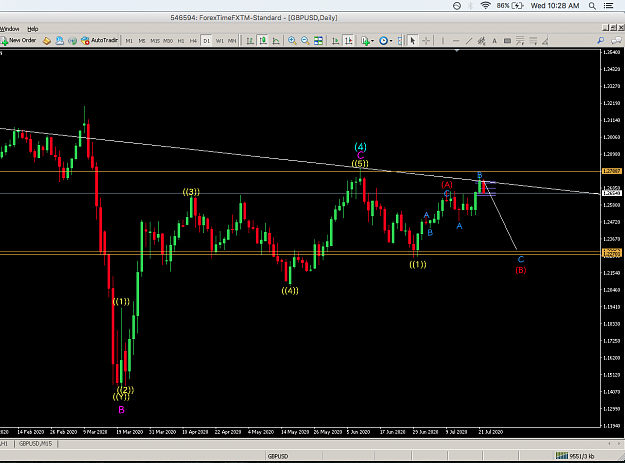Select the trendline drawing tool
The image size is (625, 463).
469,41
